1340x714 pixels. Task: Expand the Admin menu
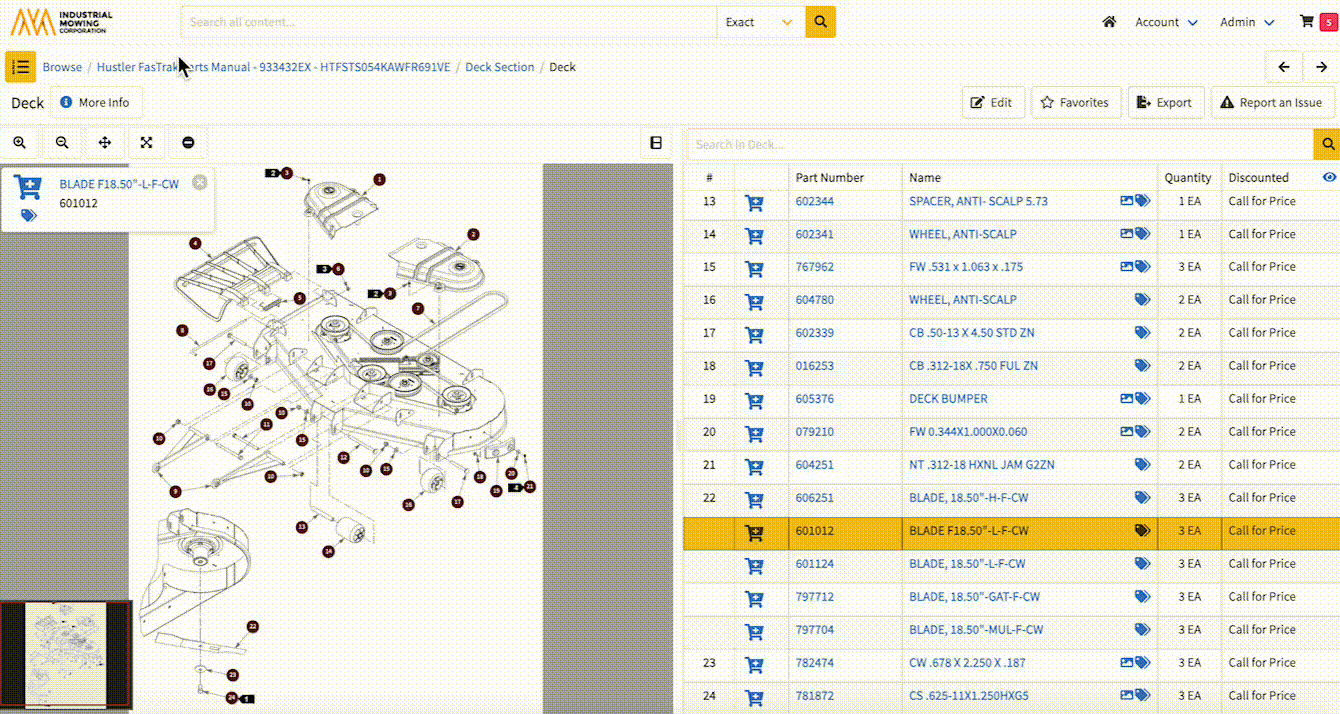point(1247,22)
